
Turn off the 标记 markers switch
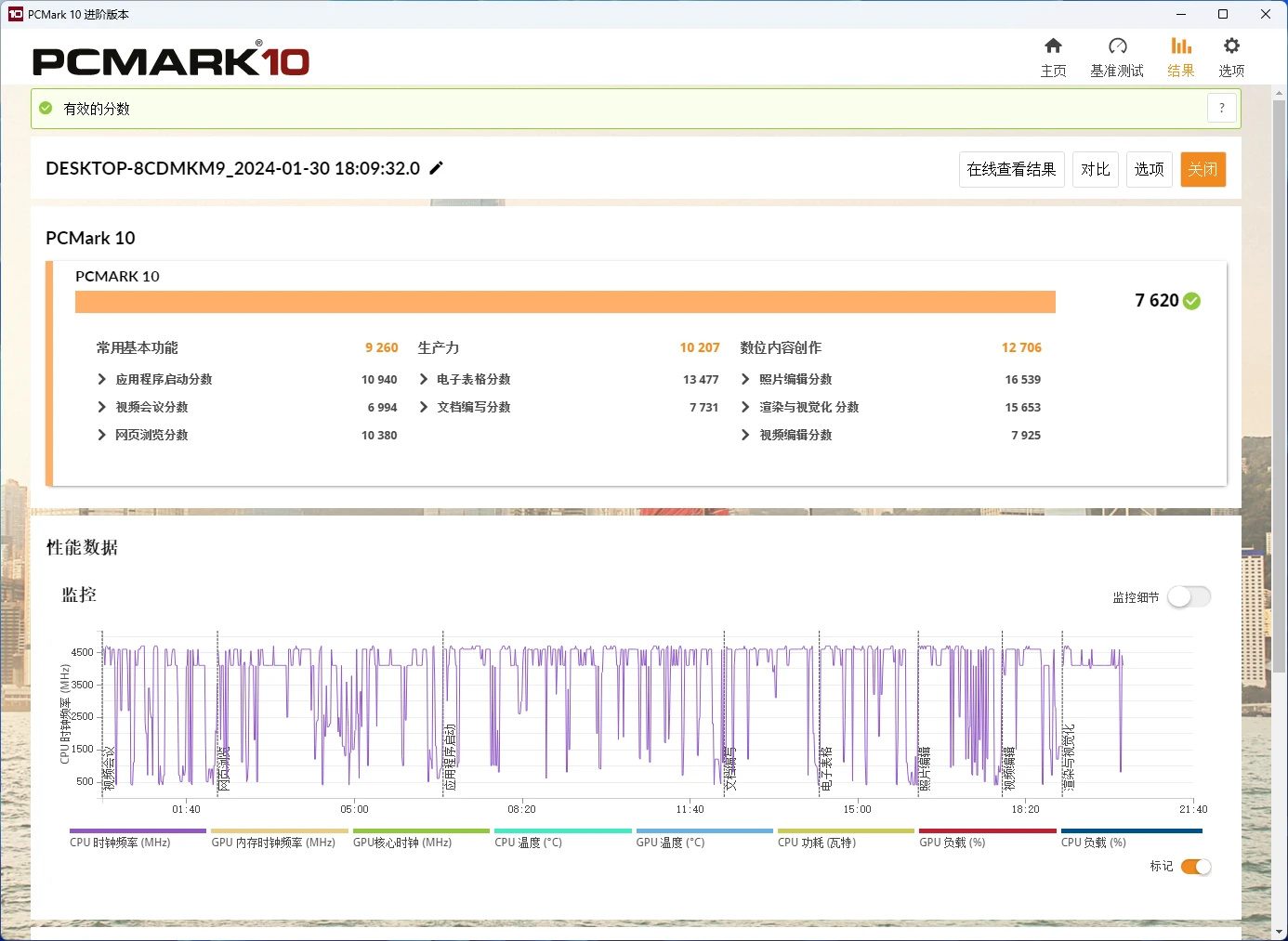point(1196,867)
